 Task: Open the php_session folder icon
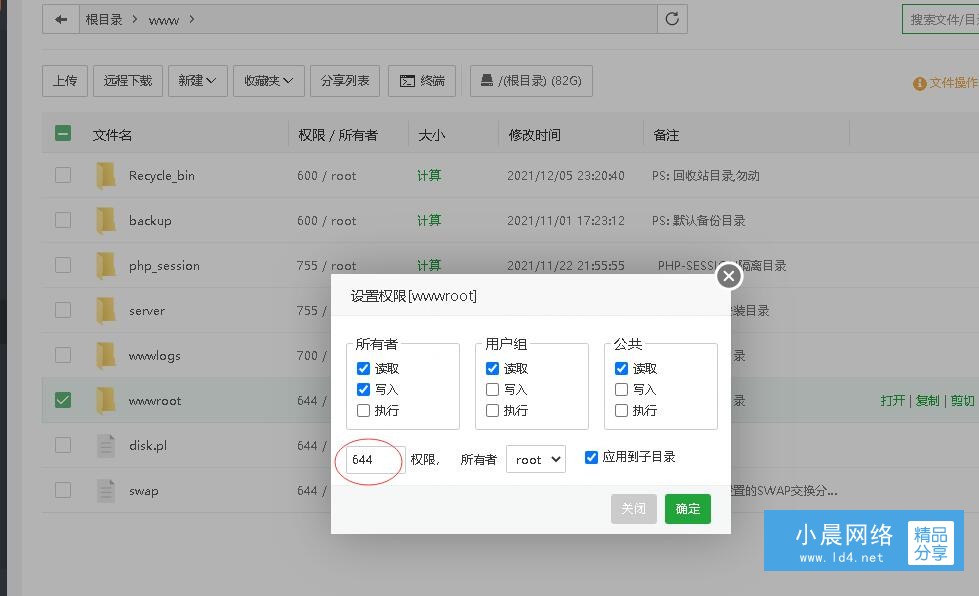tap(106, 265)
